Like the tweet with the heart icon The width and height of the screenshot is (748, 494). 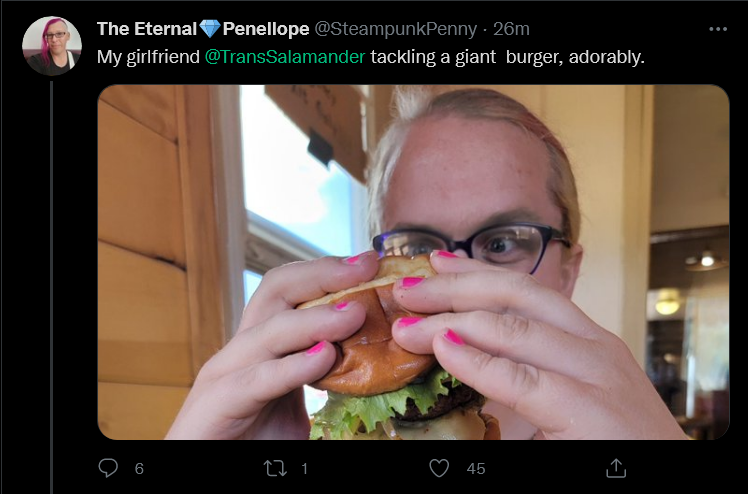[439, 468]
